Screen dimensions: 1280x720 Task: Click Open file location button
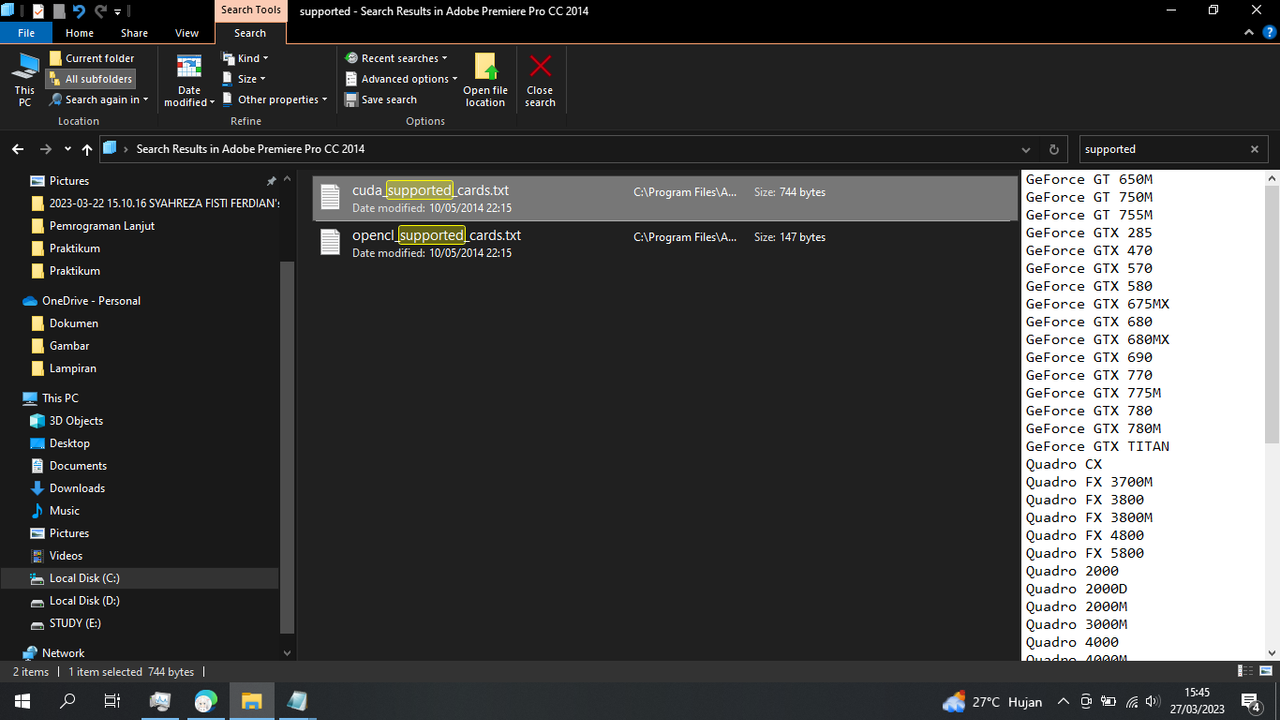(x=485, y=81)
